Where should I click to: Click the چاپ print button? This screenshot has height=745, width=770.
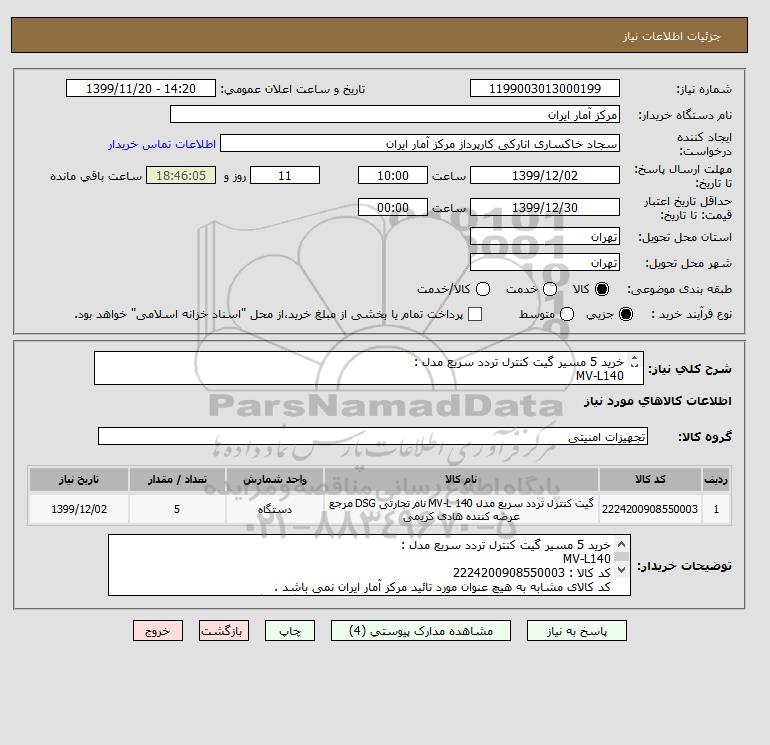(x=290, y=631)
